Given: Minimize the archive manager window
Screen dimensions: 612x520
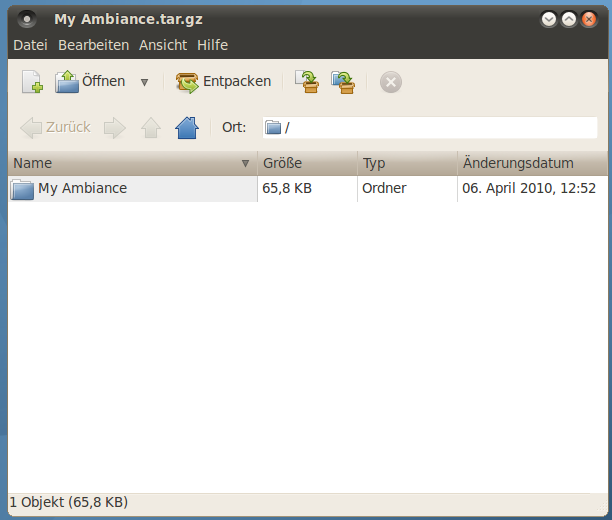Looking at the screenshot, I should (549, 19).
